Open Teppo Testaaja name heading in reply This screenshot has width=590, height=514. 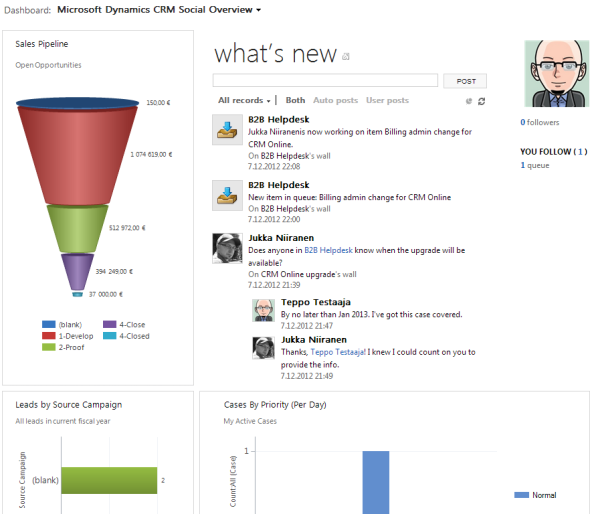(x=316, y=302)
